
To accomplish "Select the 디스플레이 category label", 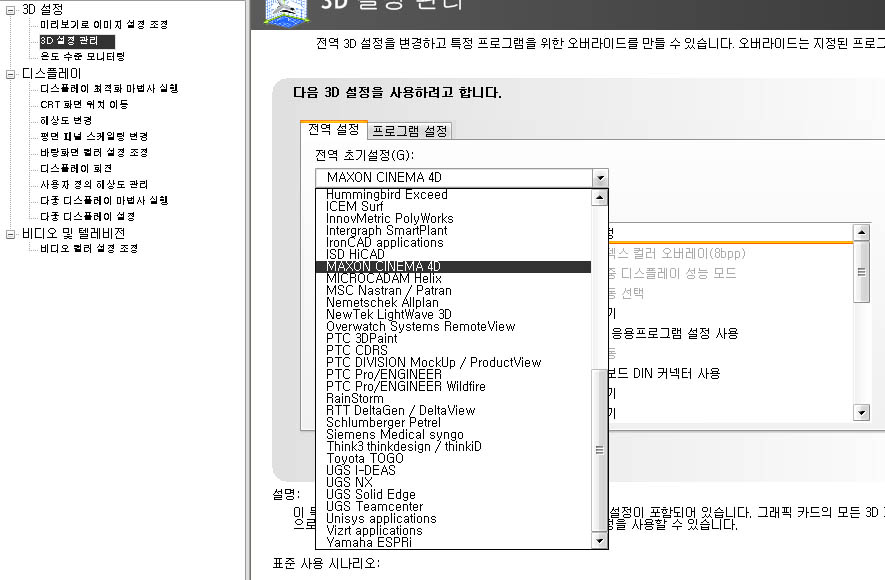I will click(x=51, y=74).
